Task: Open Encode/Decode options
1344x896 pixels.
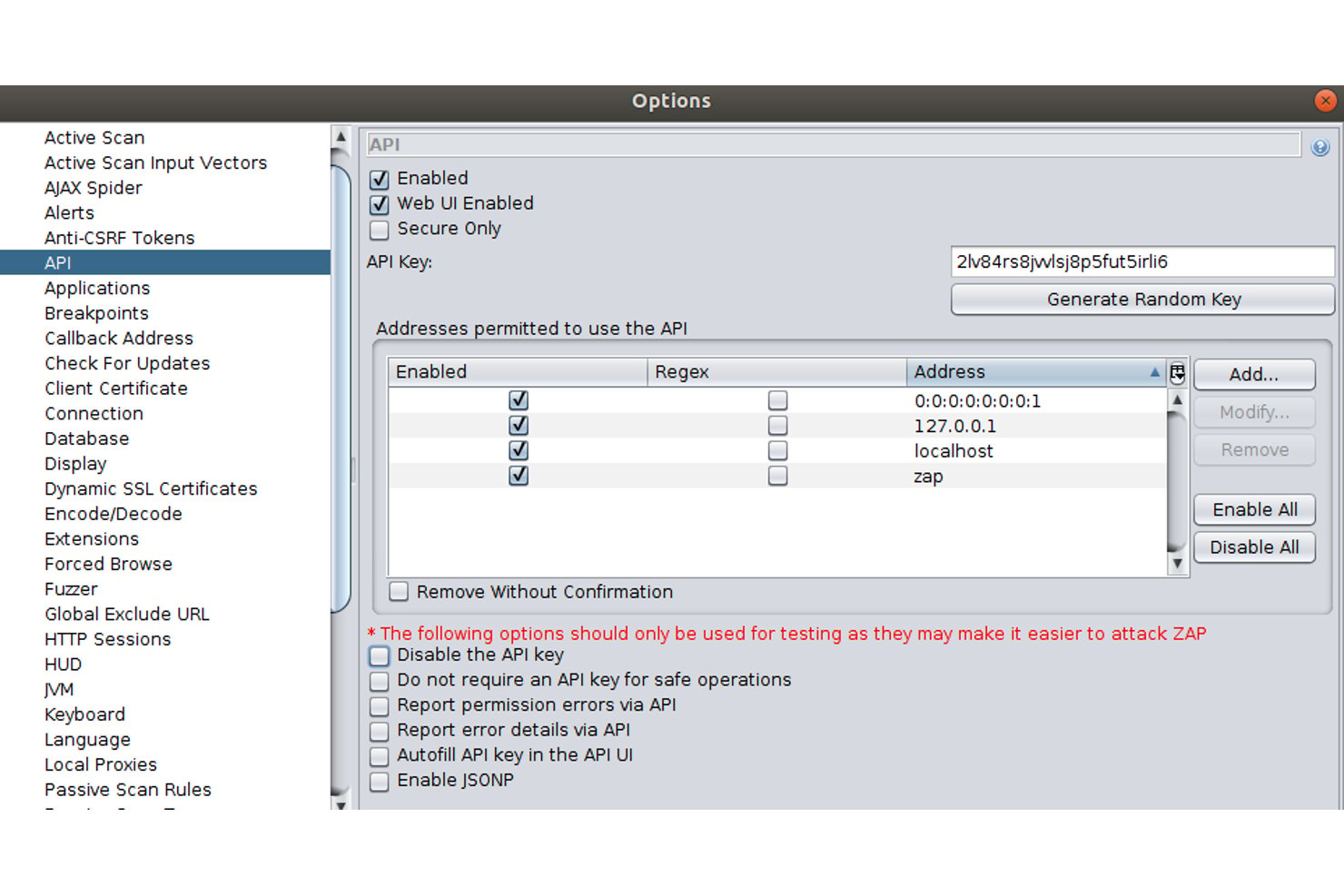Action: pyautogui.click(x=114, y=515)
